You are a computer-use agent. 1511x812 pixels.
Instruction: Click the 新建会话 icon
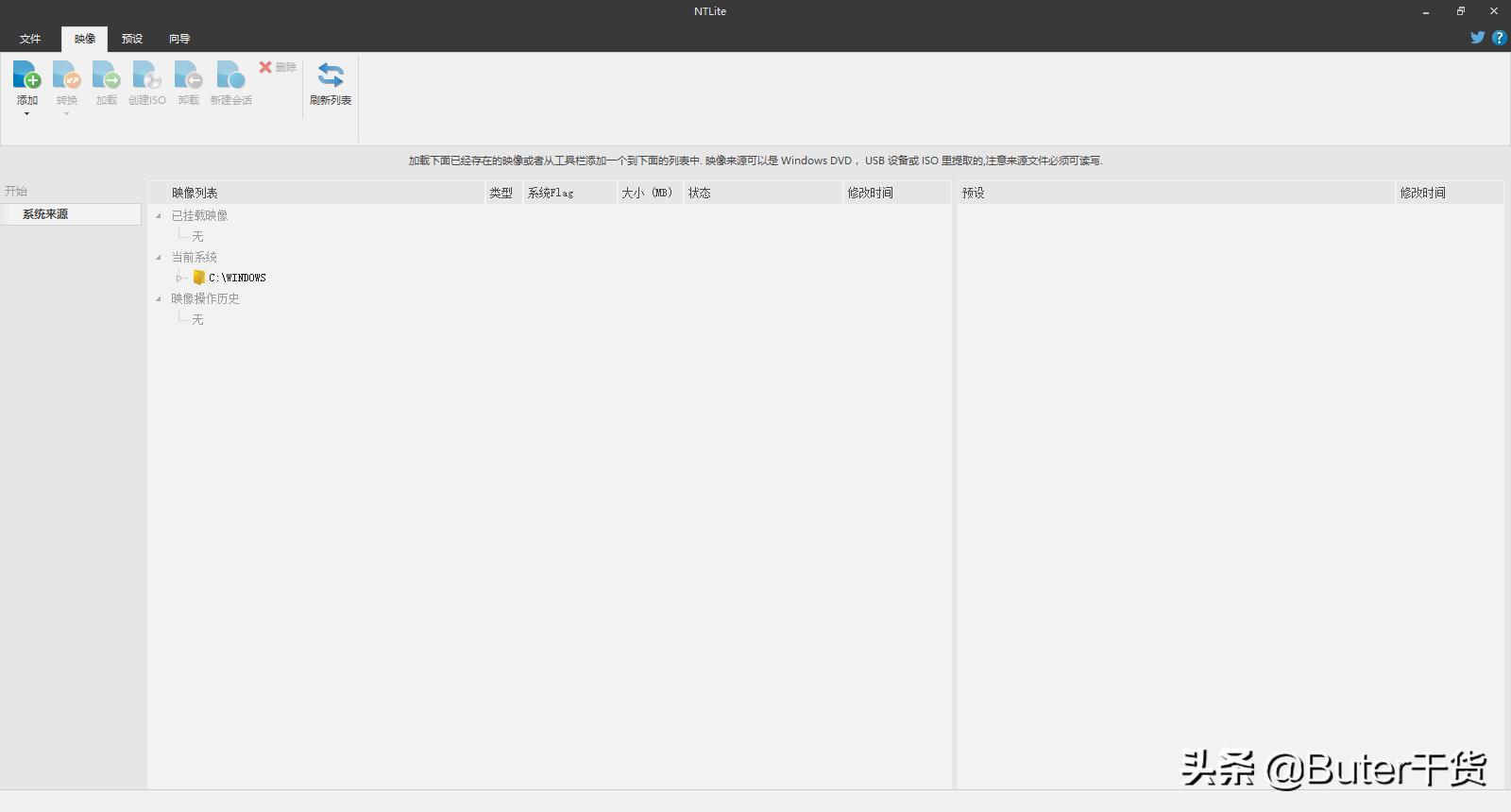230,75
